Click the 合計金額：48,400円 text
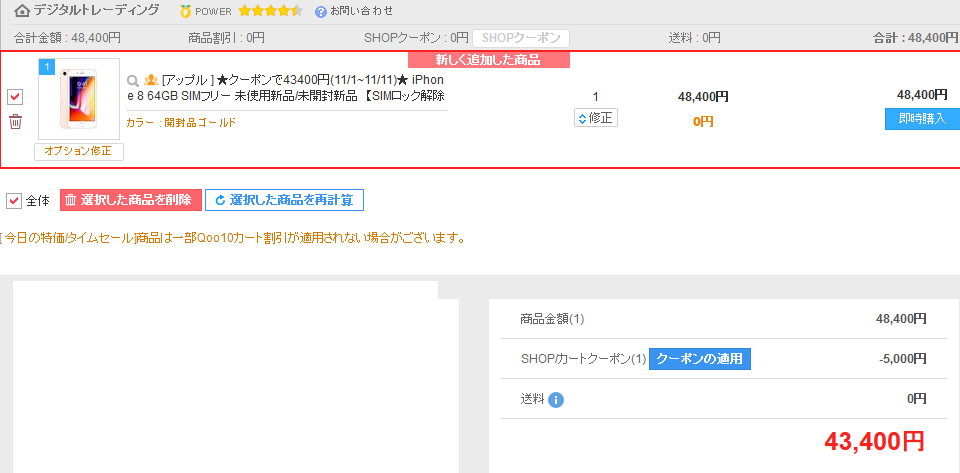Viewport: 960px width, 473px height. pyautogui.click(x=67, y=38)
